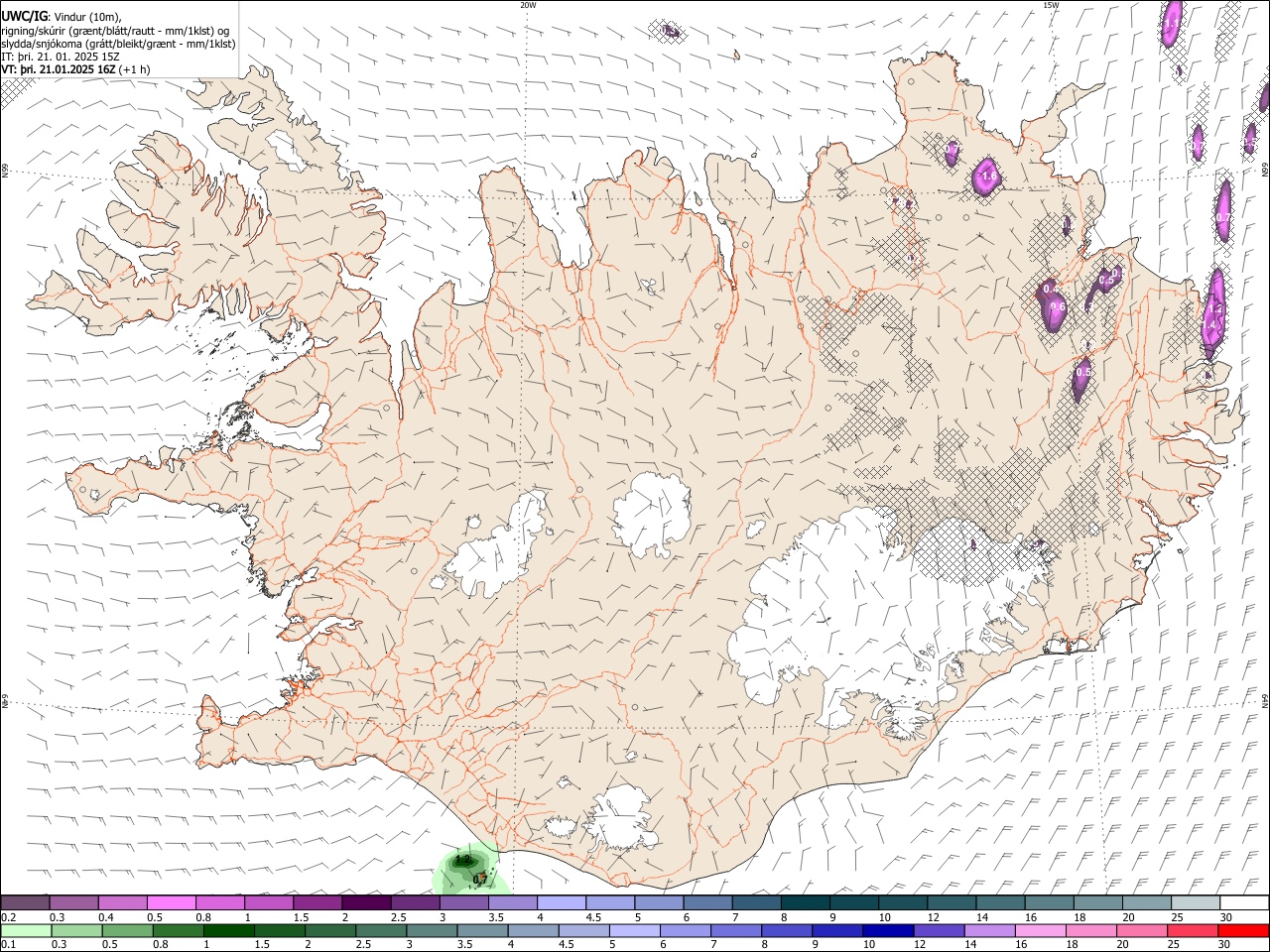Pick the upper legend swatch starting at 25

pyautogui.click(x=1196, y=903)
